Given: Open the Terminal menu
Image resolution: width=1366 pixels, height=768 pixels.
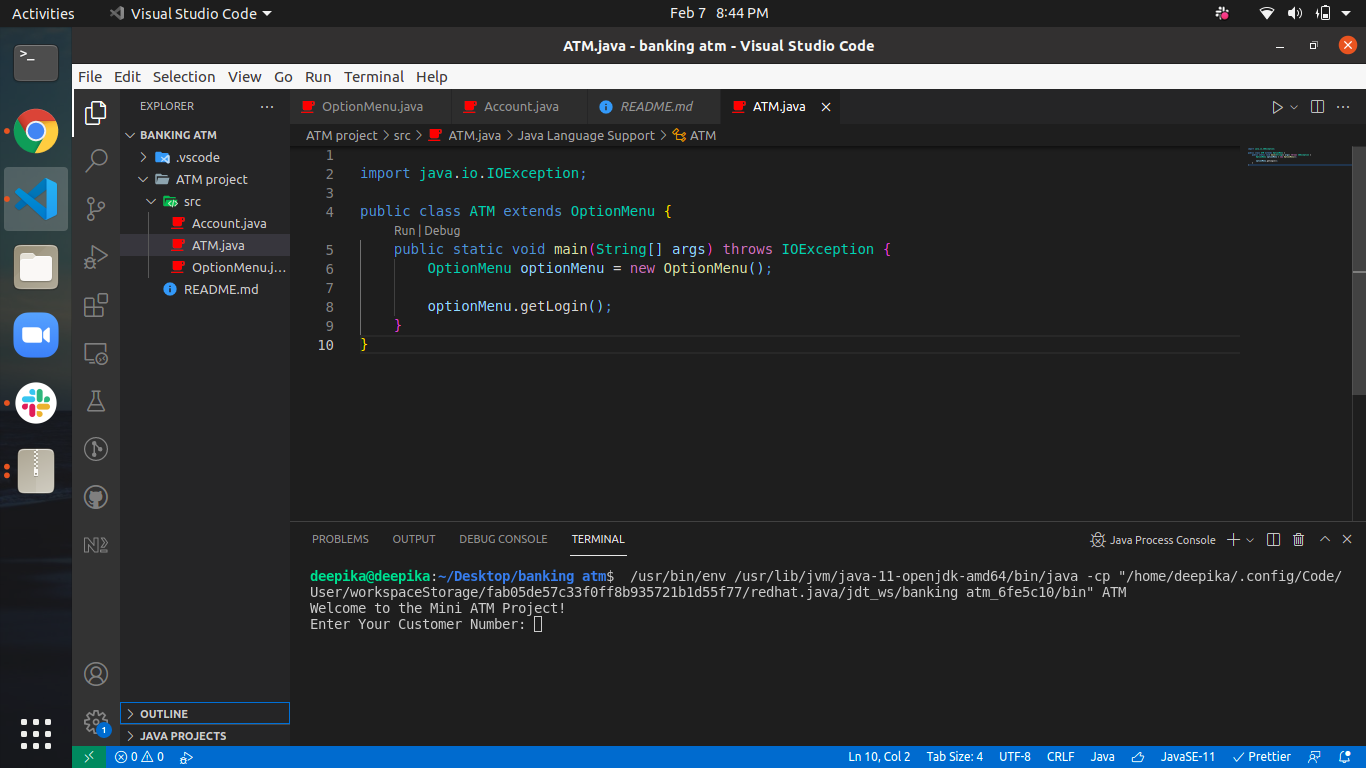Looking at the screenshot, I should 373,76.
